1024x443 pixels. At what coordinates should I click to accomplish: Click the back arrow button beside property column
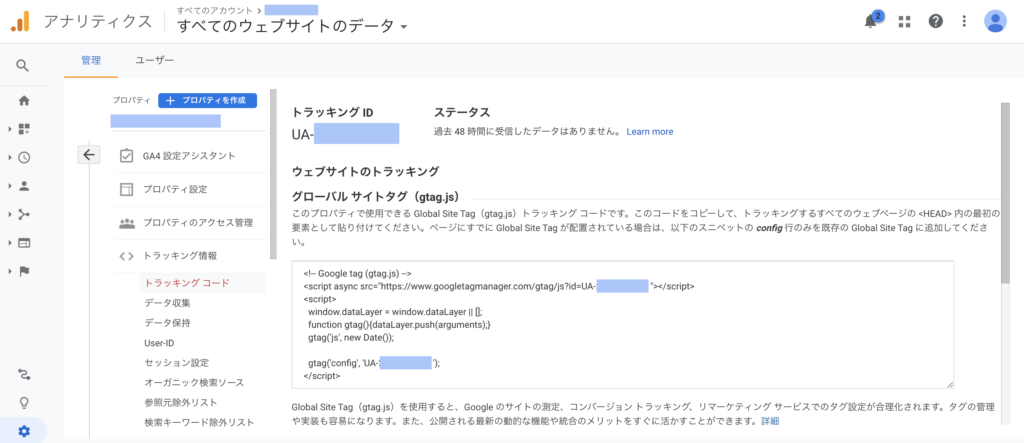coord(89,155)
